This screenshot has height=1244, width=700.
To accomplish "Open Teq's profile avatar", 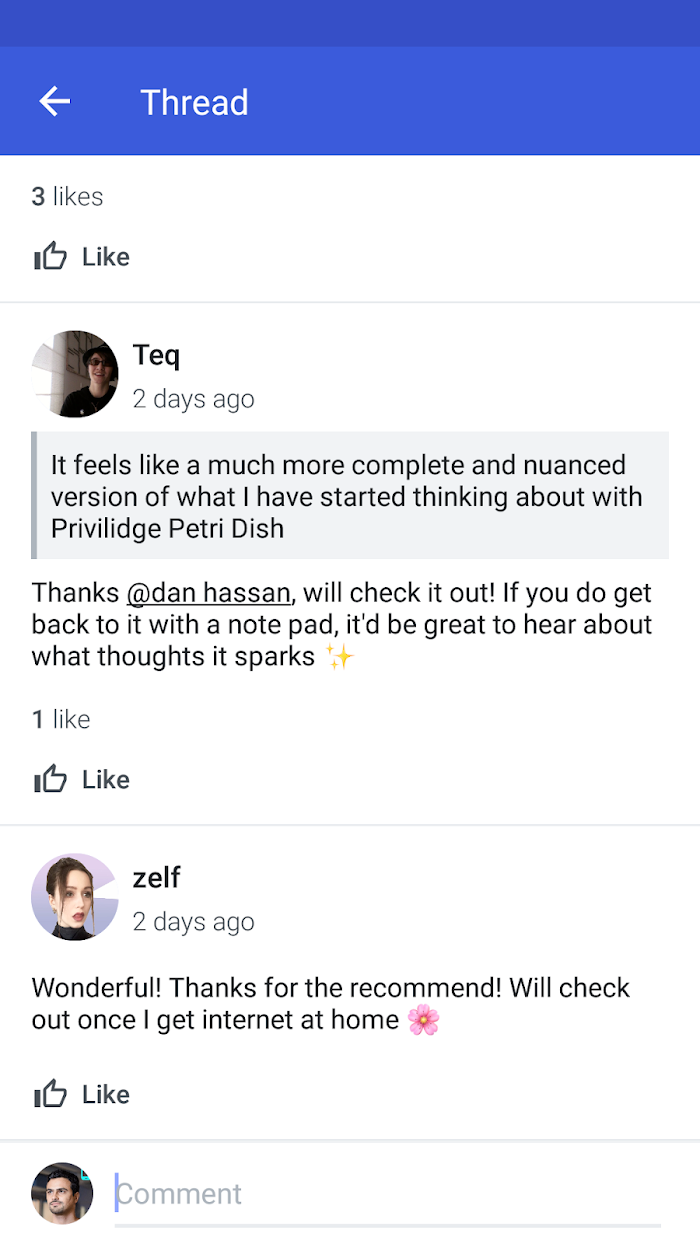I will tap(75, 374).
